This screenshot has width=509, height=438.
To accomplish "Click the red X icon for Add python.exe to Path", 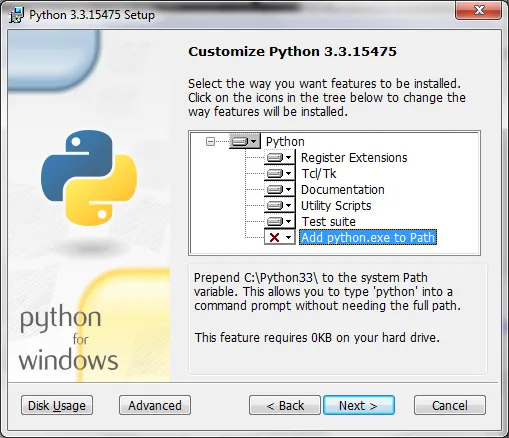I will point(274,238).
